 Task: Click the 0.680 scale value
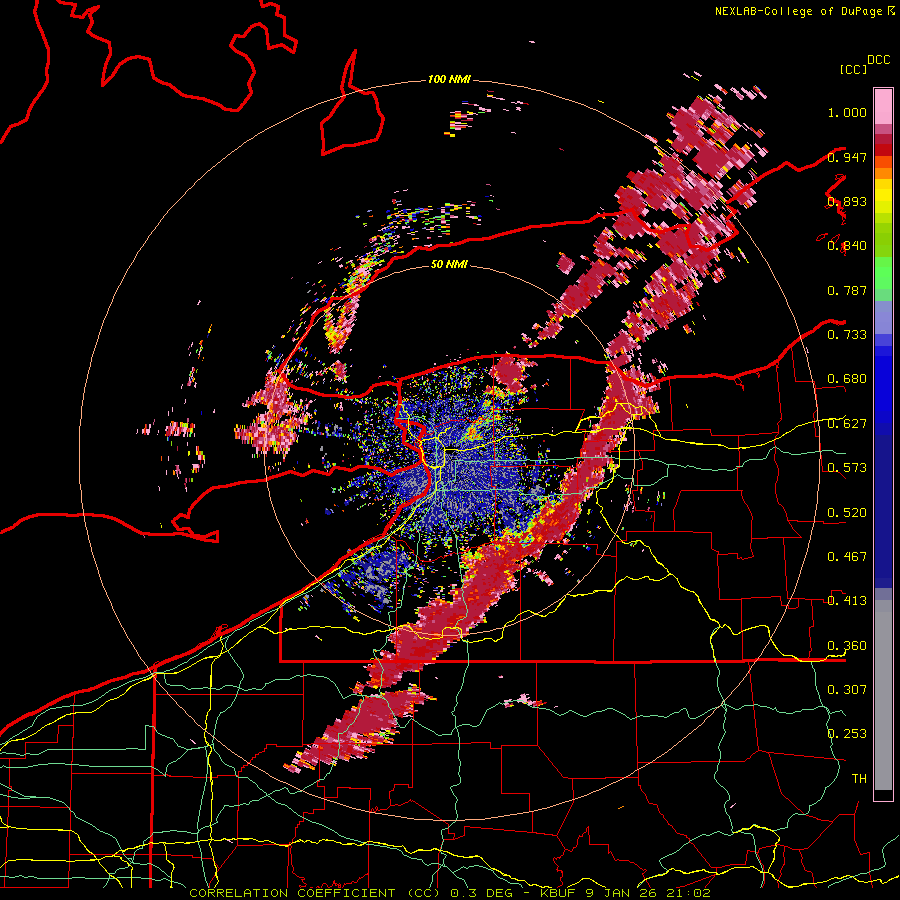[x=847, y=379]
